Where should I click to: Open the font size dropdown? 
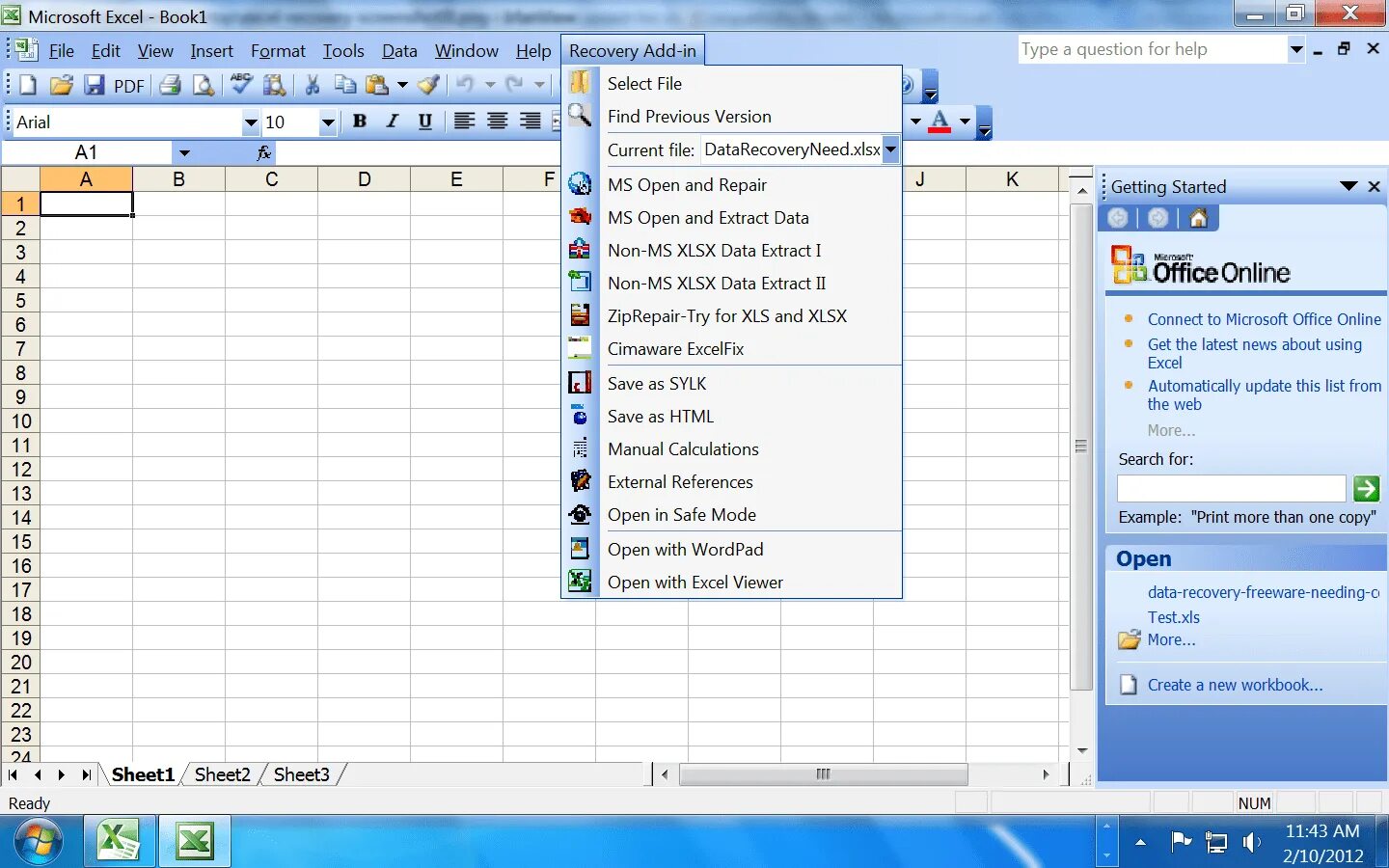[x=328, y=122]
